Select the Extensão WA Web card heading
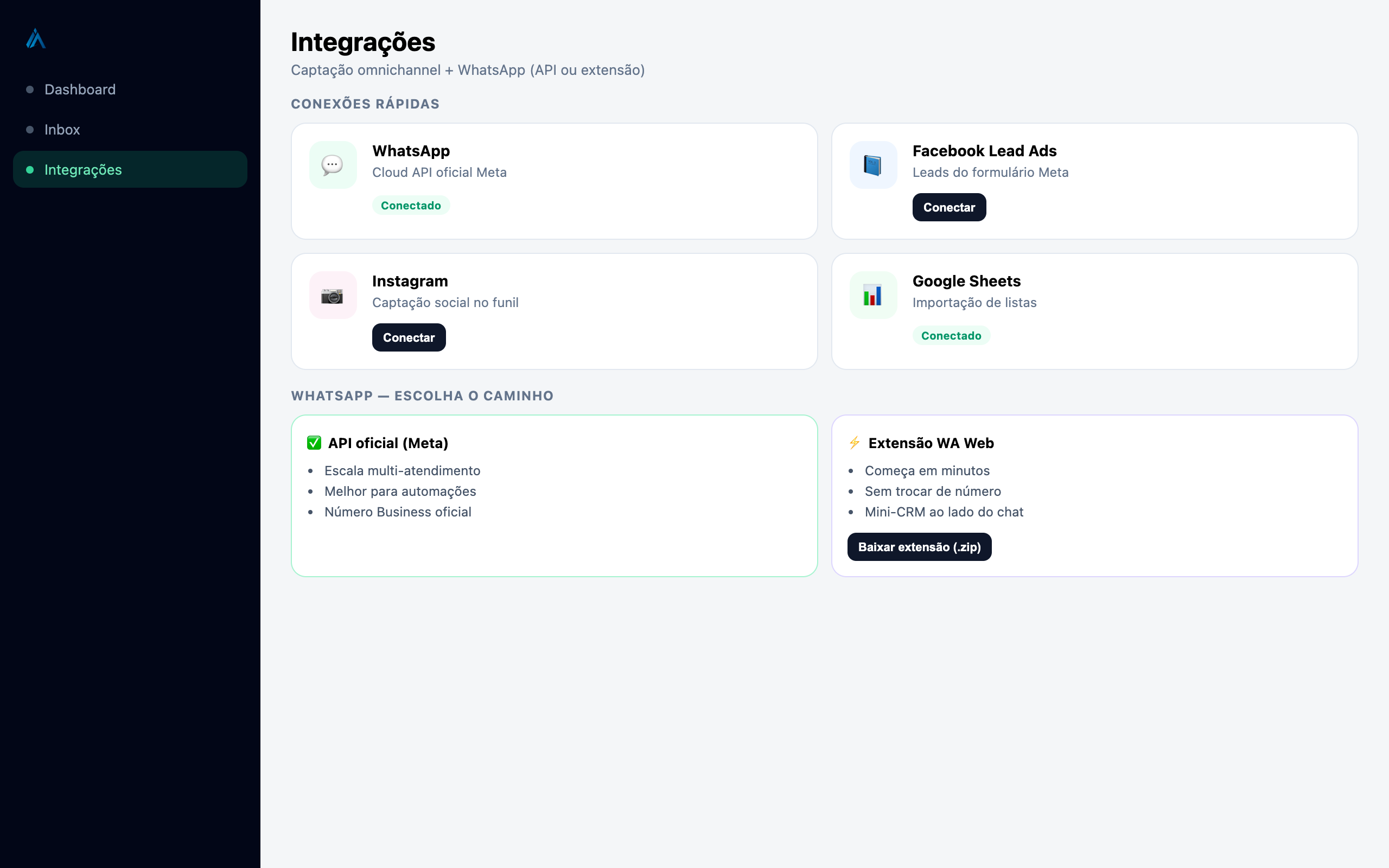This screenshot has width=1389, height=868. [x=931, y=443]
